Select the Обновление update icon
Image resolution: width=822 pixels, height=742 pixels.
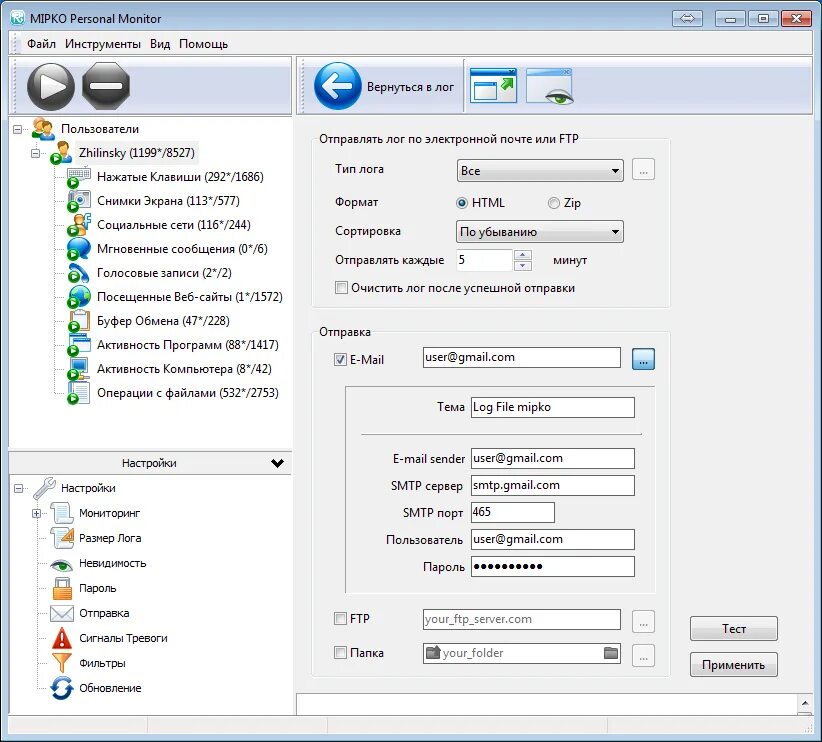[x=60, y=688]
